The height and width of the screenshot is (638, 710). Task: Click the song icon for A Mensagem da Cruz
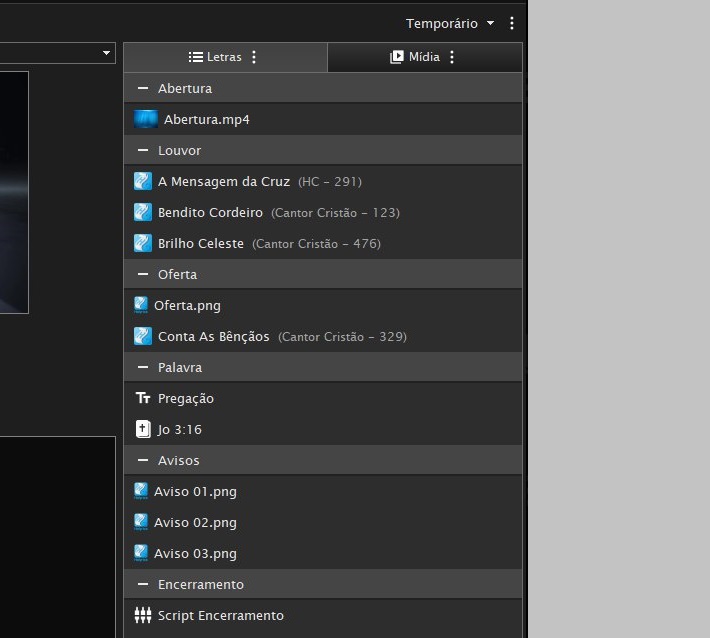[x=143, y=181]
